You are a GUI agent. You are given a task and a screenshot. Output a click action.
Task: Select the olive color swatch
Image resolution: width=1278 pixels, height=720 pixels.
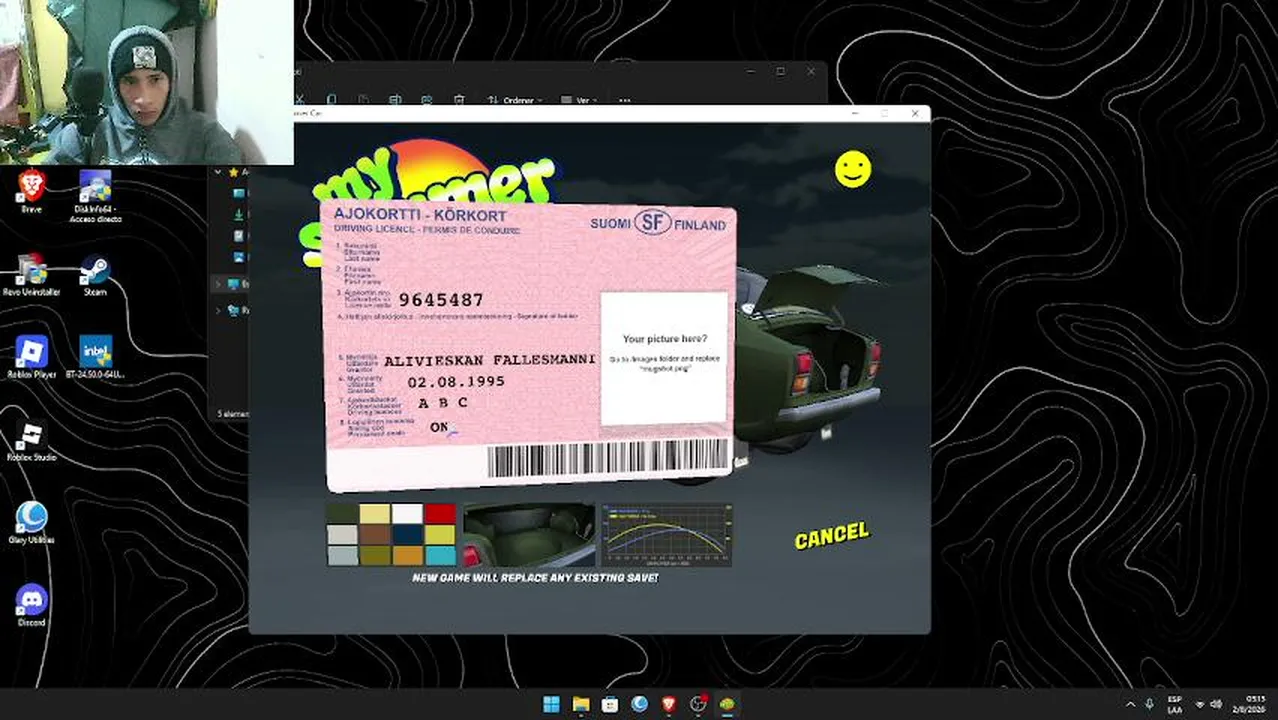pos(374,556)
